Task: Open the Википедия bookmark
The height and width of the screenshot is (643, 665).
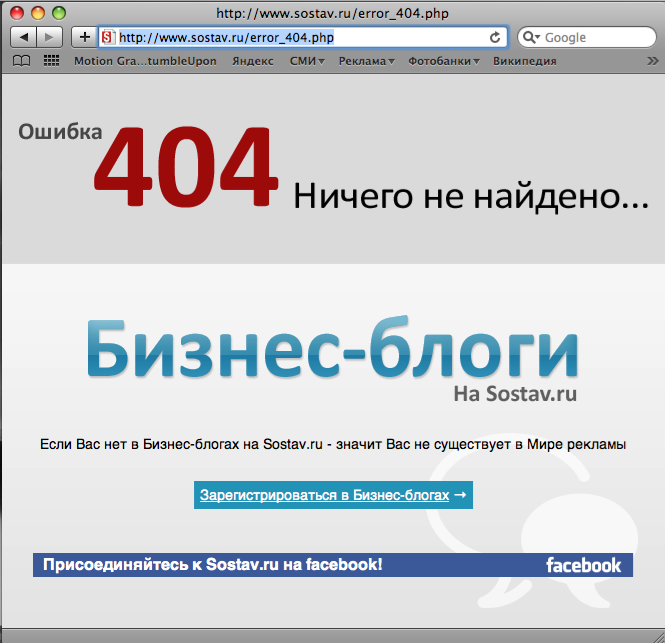Action: coord(525,61)
